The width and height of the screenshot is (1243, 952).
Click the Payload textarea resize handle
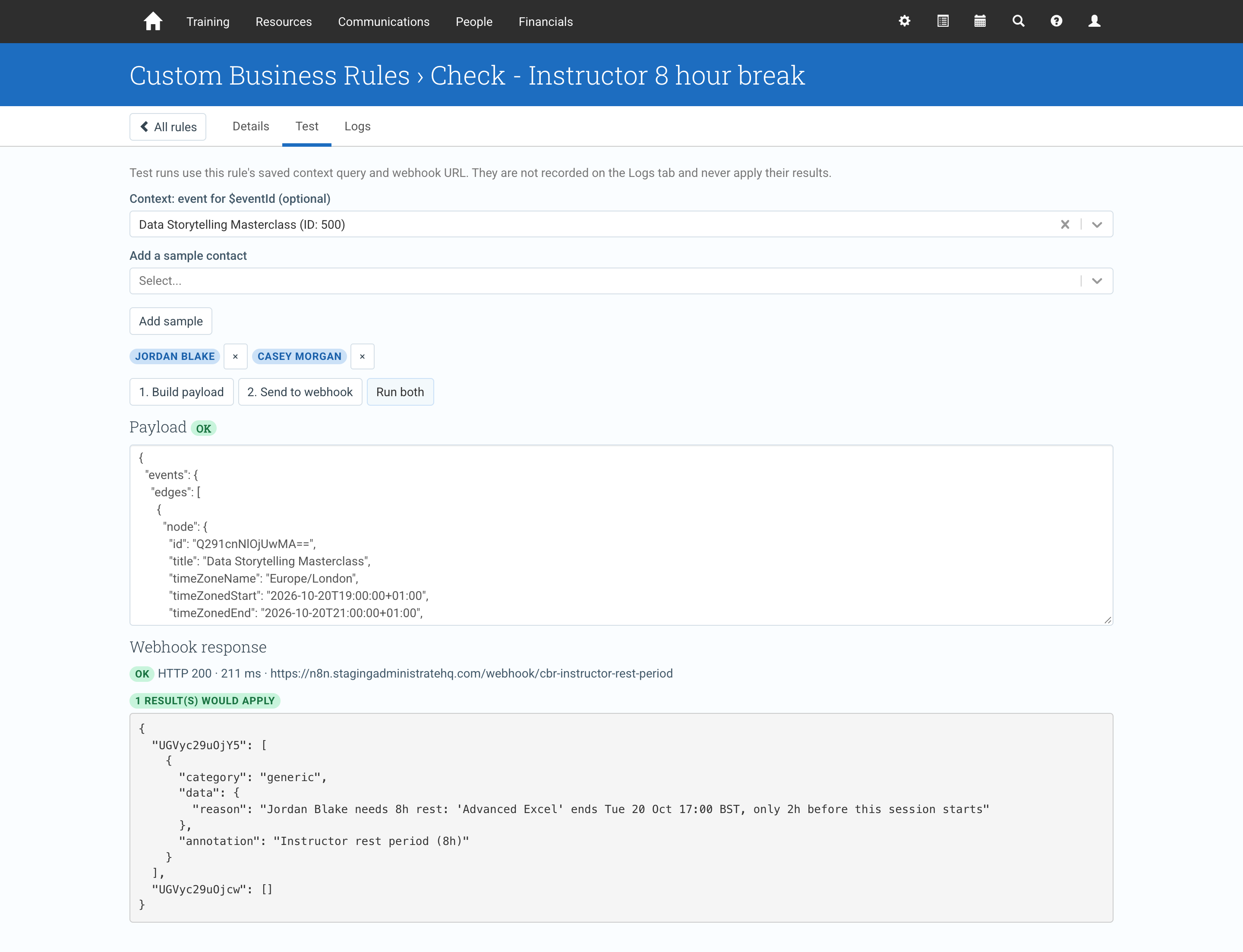click(x=1107, y=620)
